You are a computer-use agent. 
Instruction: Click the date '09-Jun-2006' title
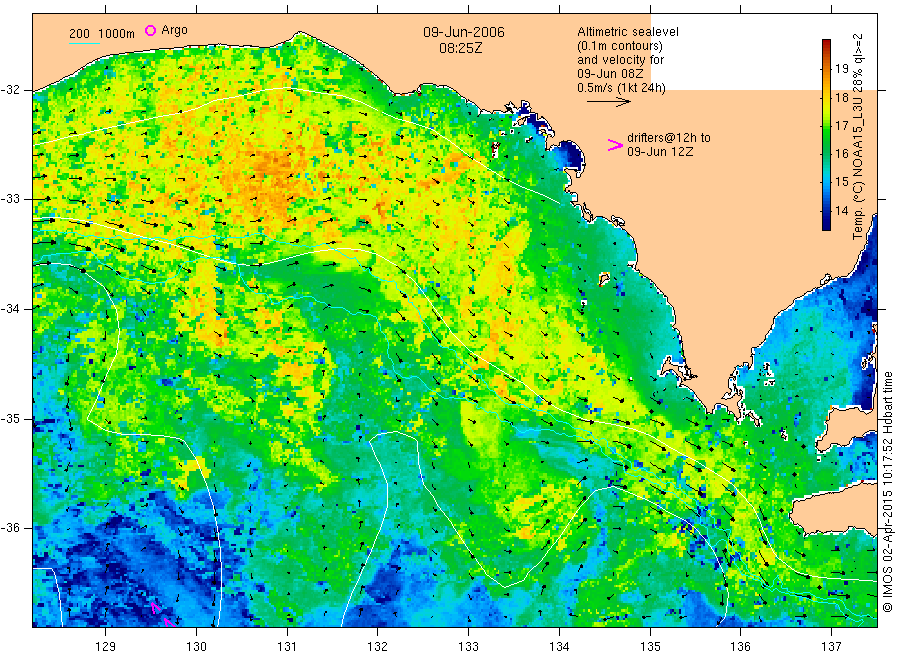pyautogui.click(x=464, y=32)
